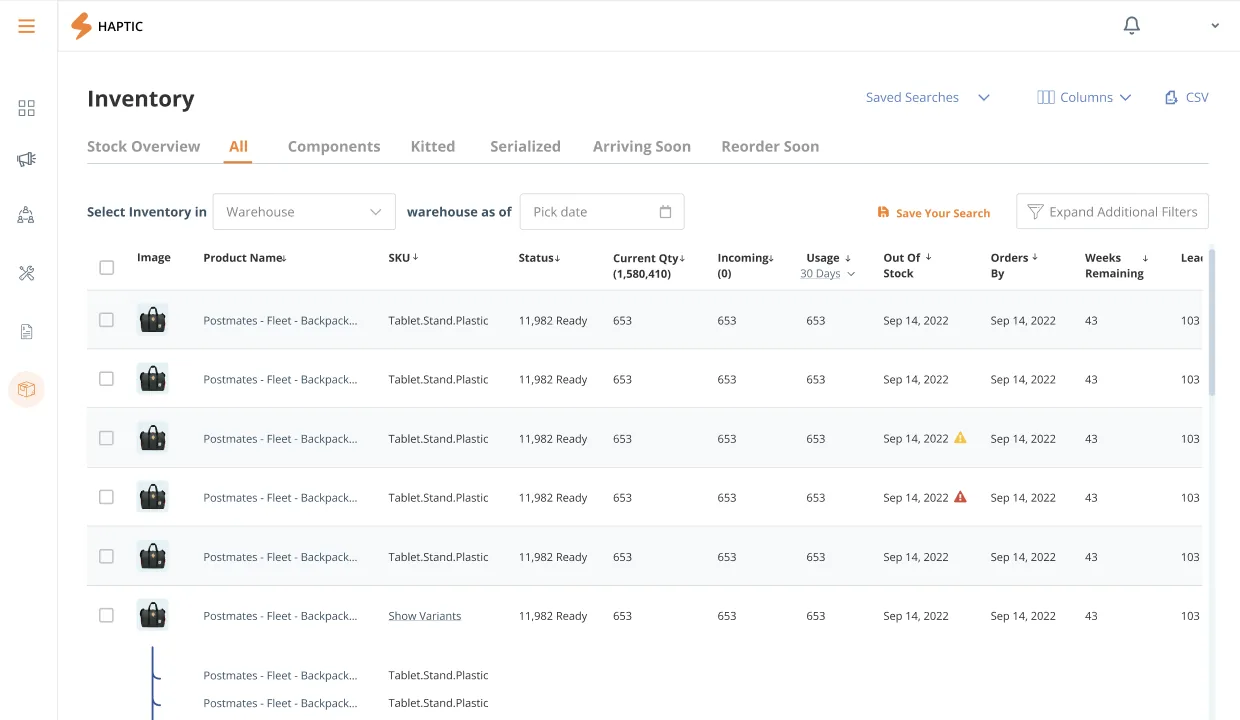Open the hamburger menu
The image size is (1240, 720).
coord(26,26)
